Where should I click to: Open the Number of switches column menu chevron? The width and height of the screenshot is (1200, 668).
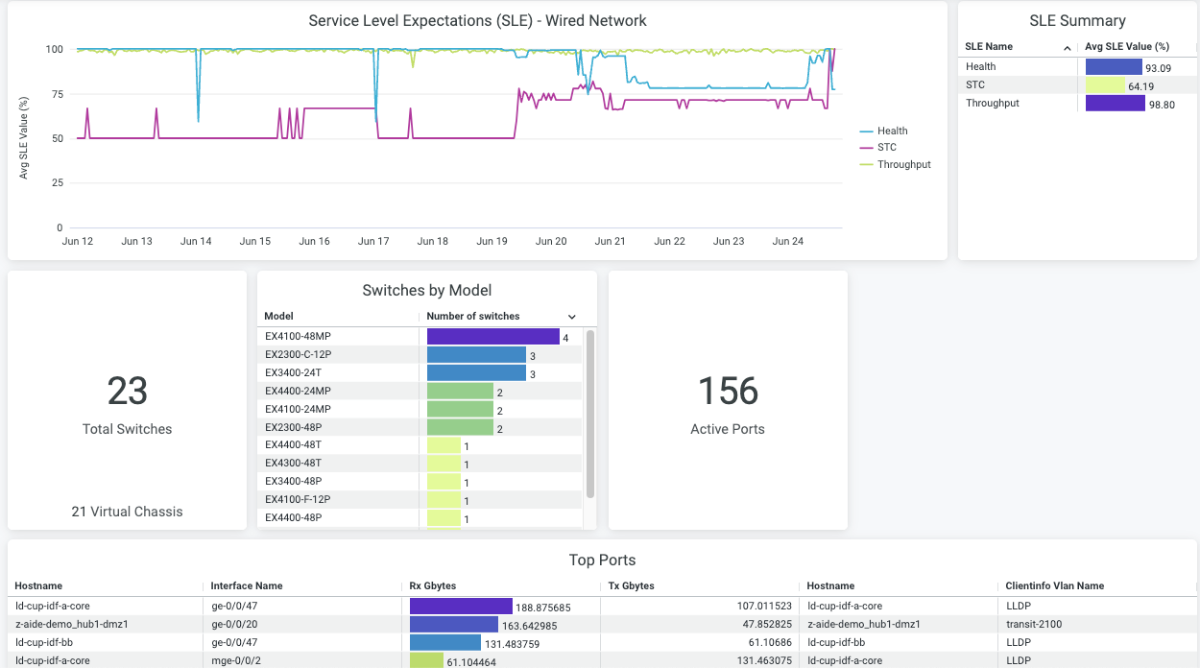(x=571, y=315)
